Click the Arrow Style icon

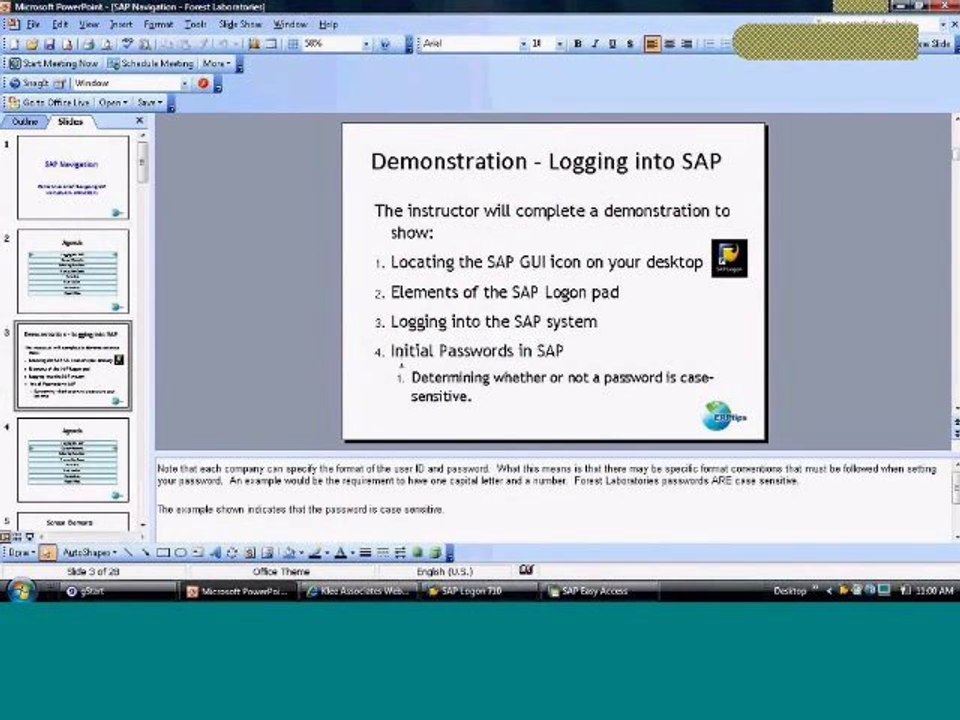[400, 553]
